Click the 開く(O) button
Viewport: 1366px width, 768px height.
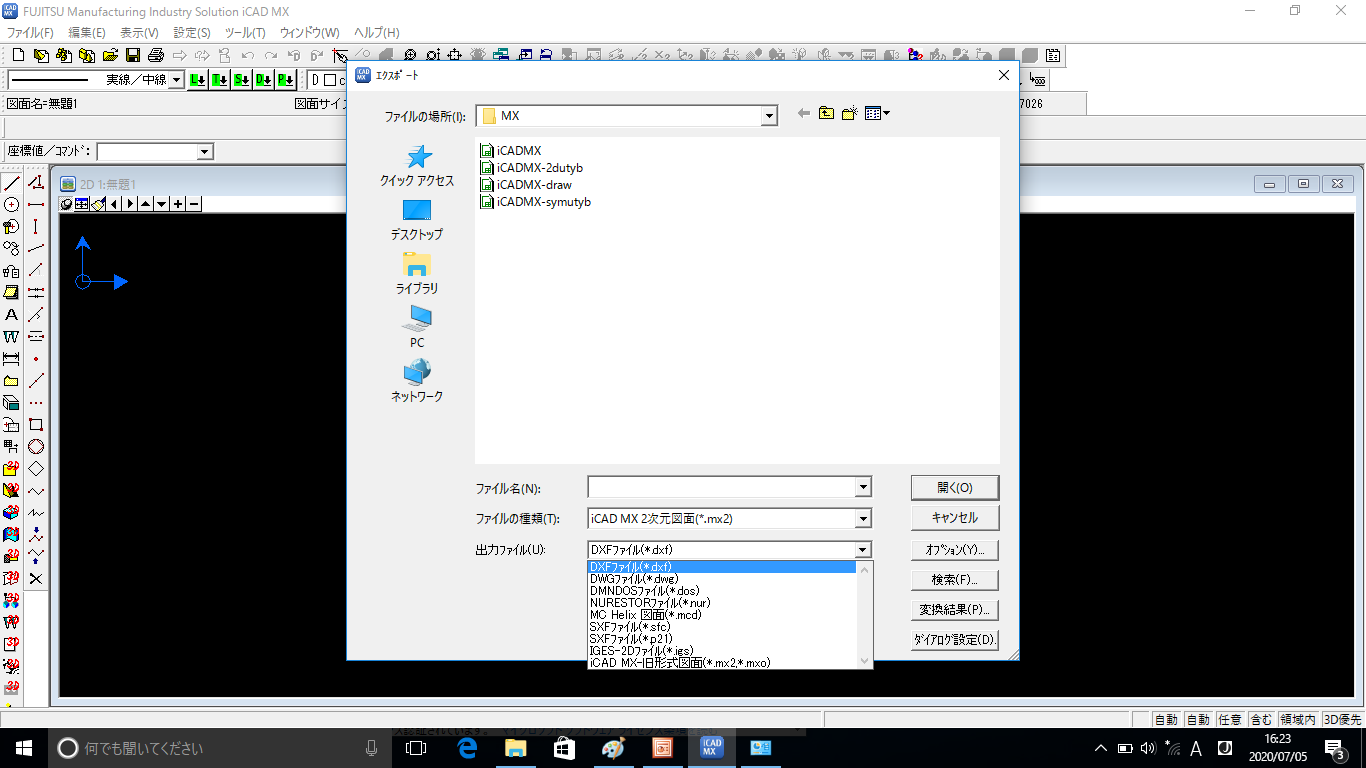[955, 488]
